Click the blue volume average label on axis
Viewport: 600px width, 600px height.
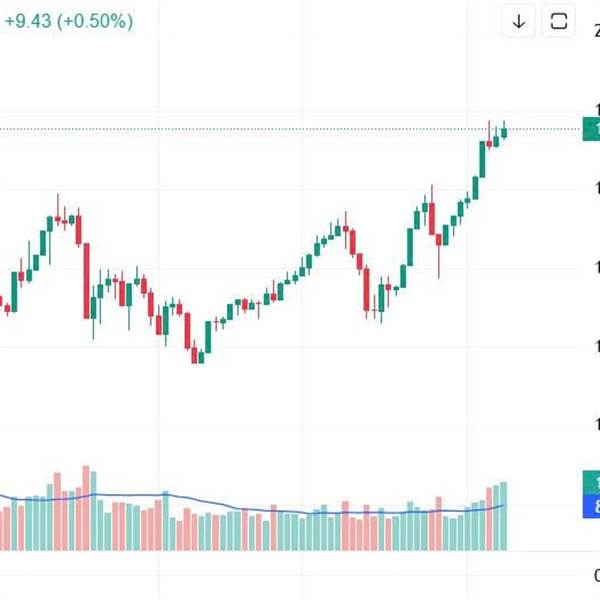coord(590,508)
